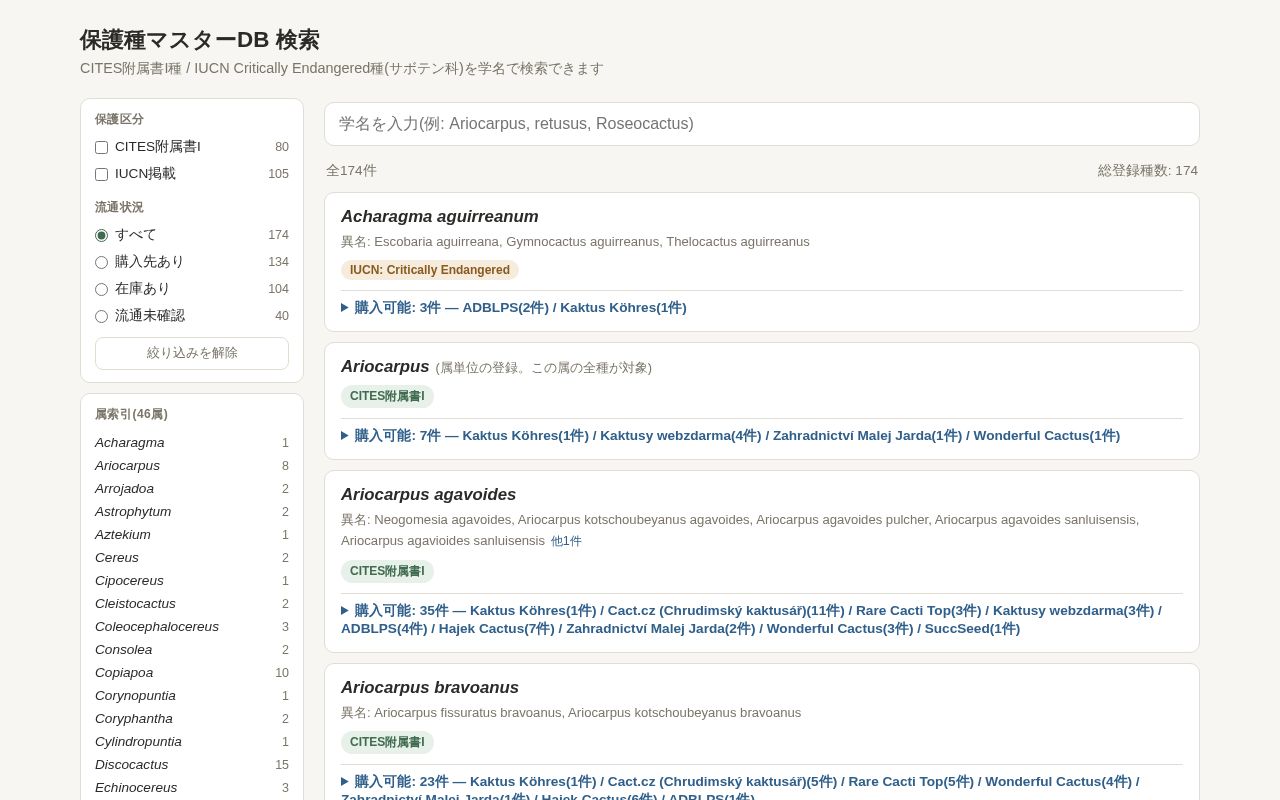Viewport: 1280px width, 800px height.
Task: Go to Cipocereus in genus index
Action: pyautogui.click(x=192, y=581)
